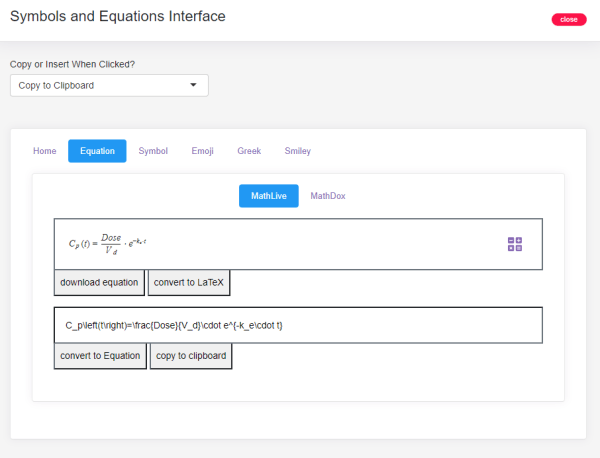Click the red close button
Screen dimensions: 600x458
click(568, 19)
